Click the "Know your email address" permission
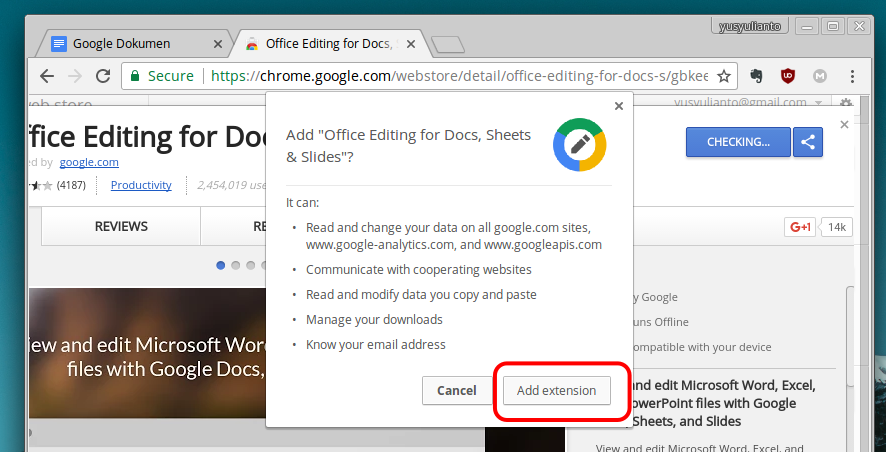Image resolution: width=886 pixels, height=452 pixels. tap(376, 345)
